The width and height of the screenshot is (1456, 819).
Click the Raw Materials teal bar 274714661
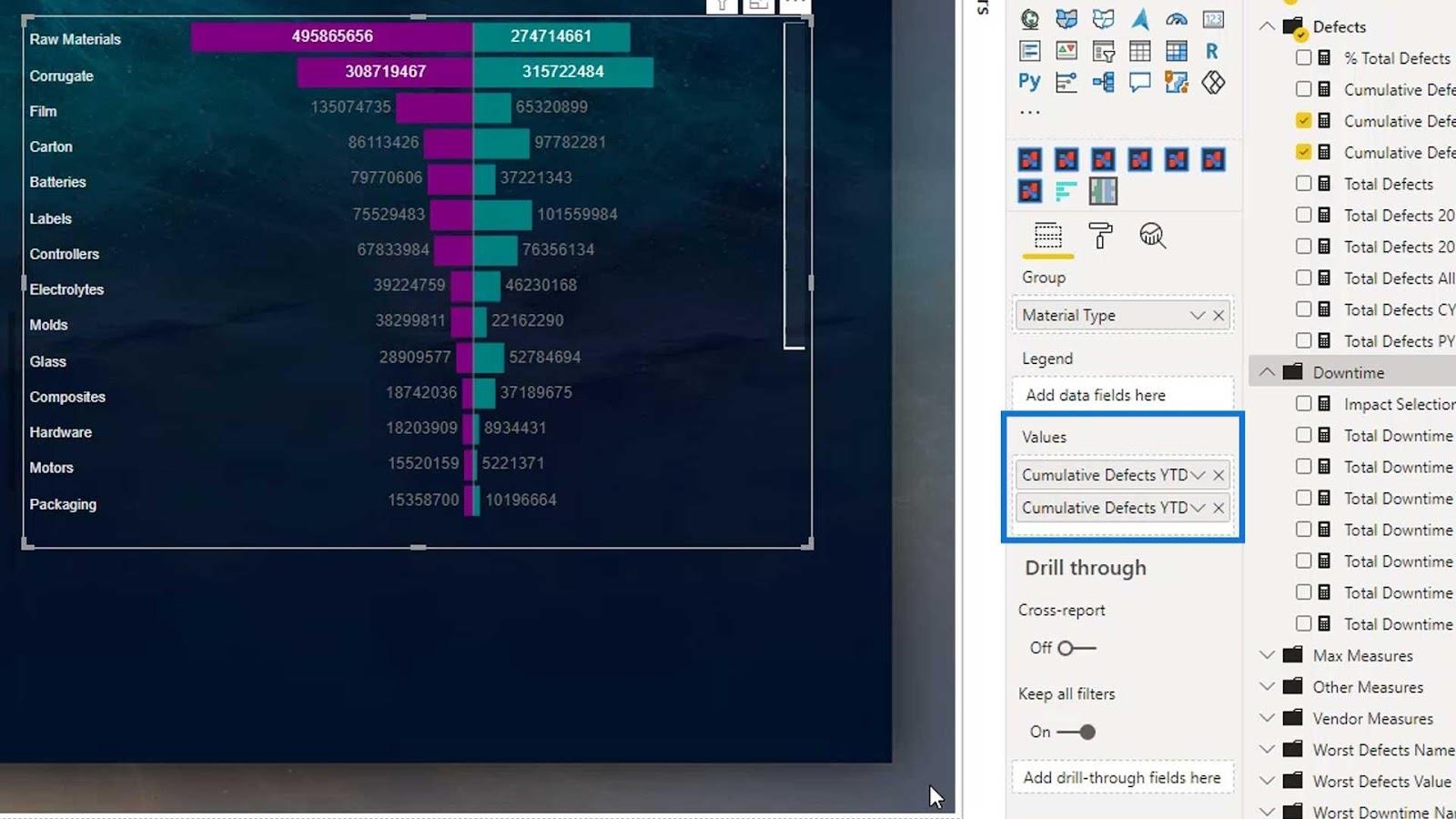point(551,36)
